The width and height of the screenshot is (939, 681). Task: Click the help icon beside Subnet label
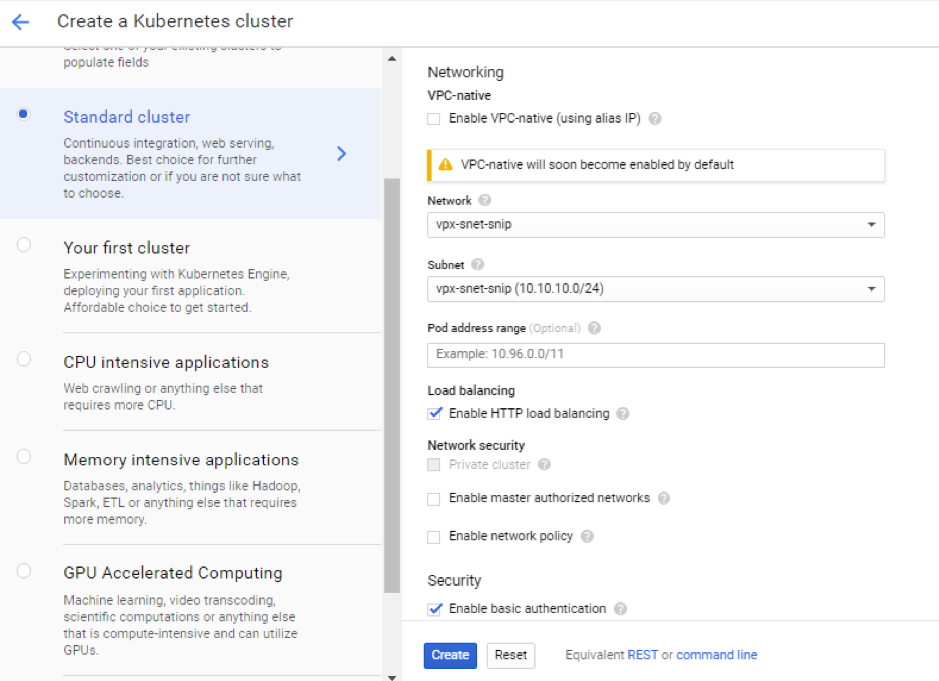[478, 265]
